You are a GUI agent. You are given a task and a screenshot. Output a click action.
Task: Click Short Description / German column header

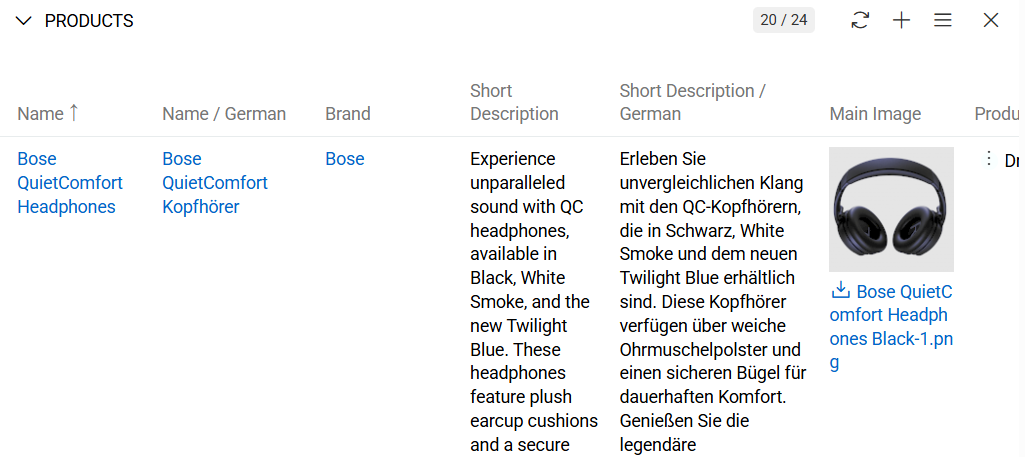tap(692, 103)
